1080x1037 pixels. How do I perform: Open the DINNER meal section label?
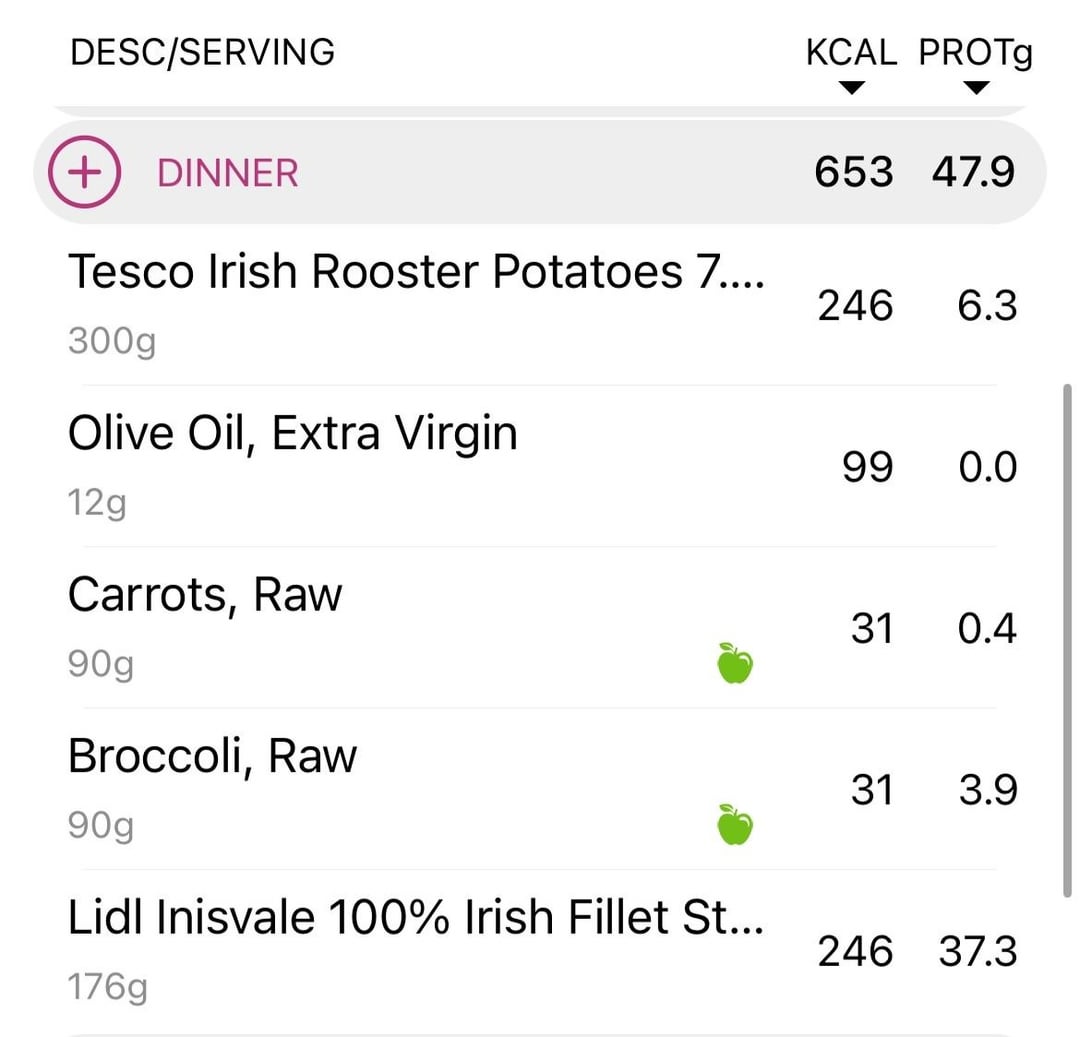[x=228, y=173]
